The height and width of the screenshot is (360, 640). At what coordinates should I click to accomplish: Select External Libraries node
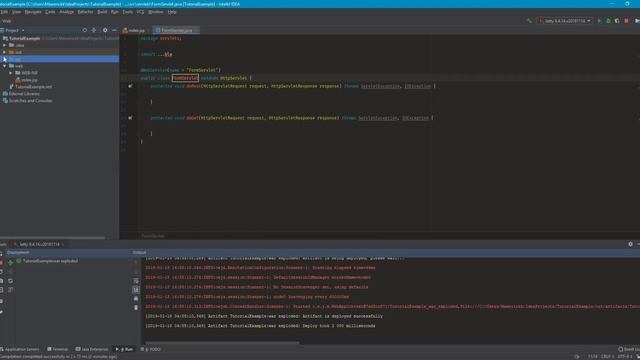(21, 94)
